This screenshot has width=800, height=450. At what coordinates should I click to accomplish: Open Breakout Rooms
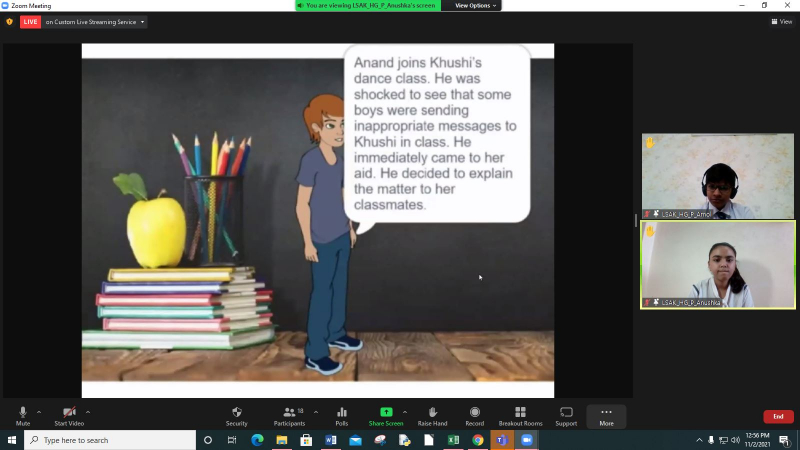tap(520, 415)
